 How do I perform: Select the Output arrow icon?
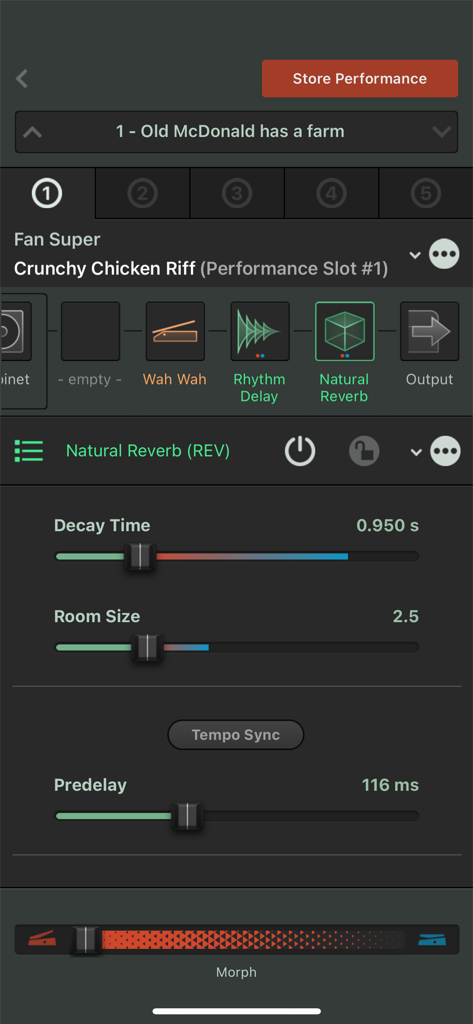tap(430, 332)
